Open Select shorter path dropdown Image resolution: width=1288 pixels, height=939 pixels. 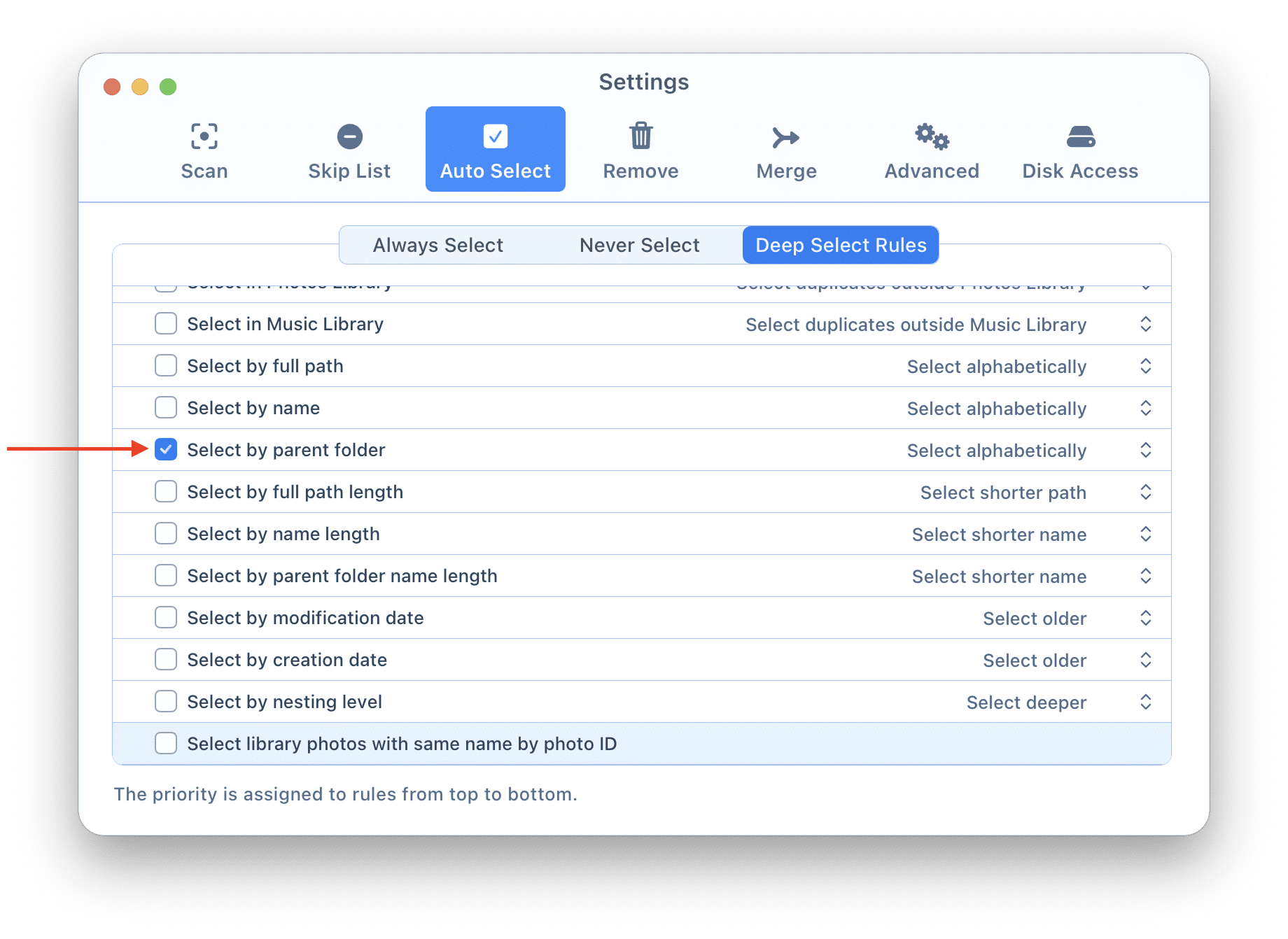(1145, 492)
